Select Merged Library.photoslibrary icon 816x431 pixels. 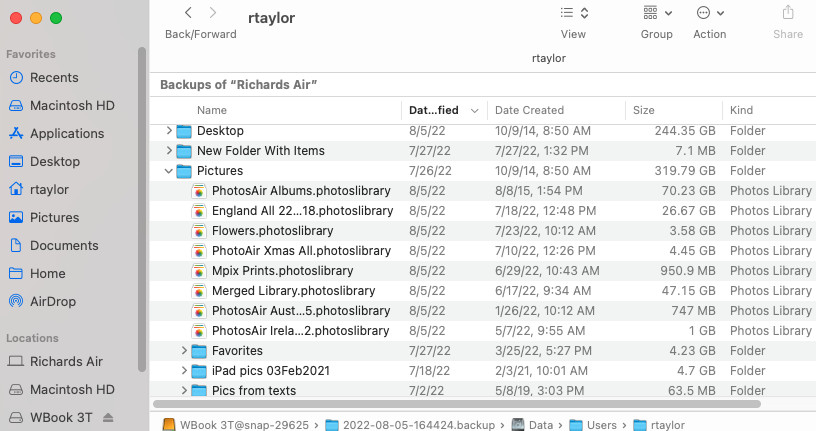click(x=199, y=291)
